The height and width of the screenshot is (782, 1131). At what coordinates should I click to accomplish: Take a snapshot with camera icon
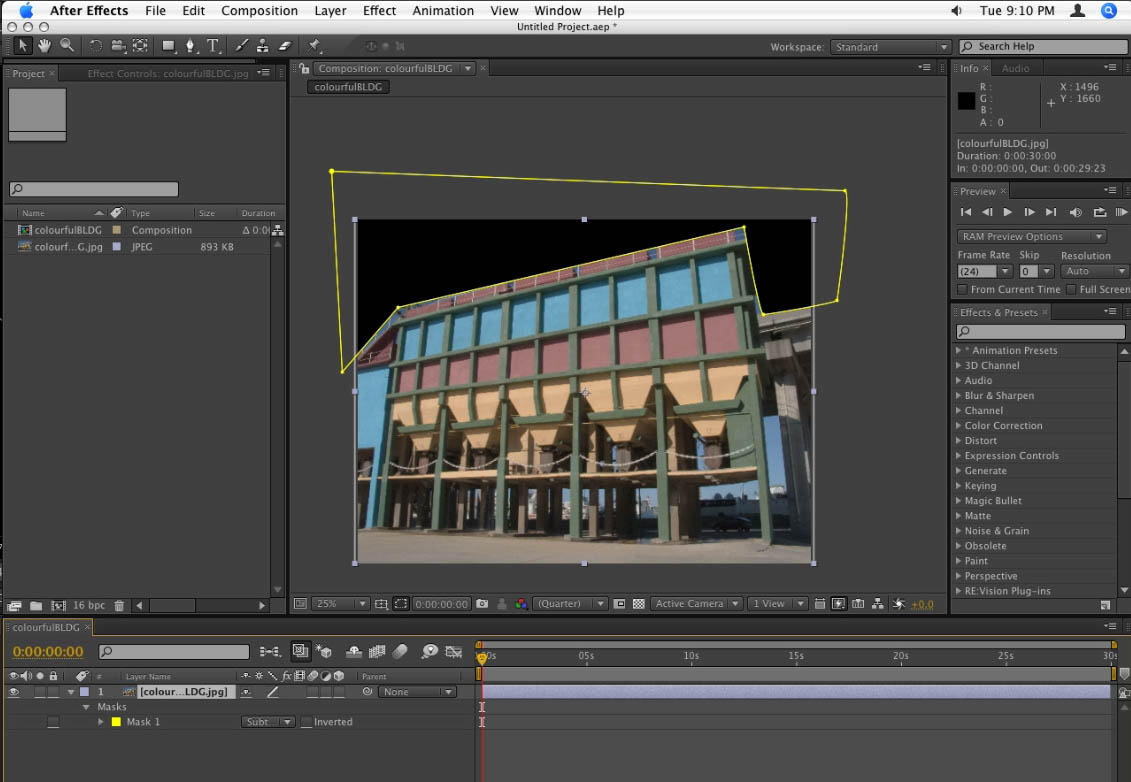482,604
